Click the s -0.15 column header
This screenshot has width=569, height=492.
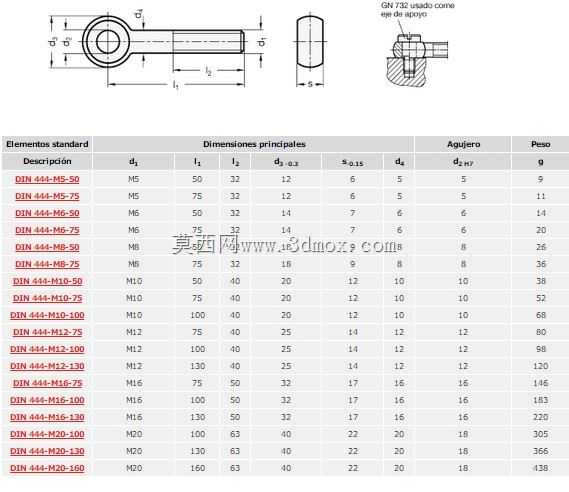352,161
